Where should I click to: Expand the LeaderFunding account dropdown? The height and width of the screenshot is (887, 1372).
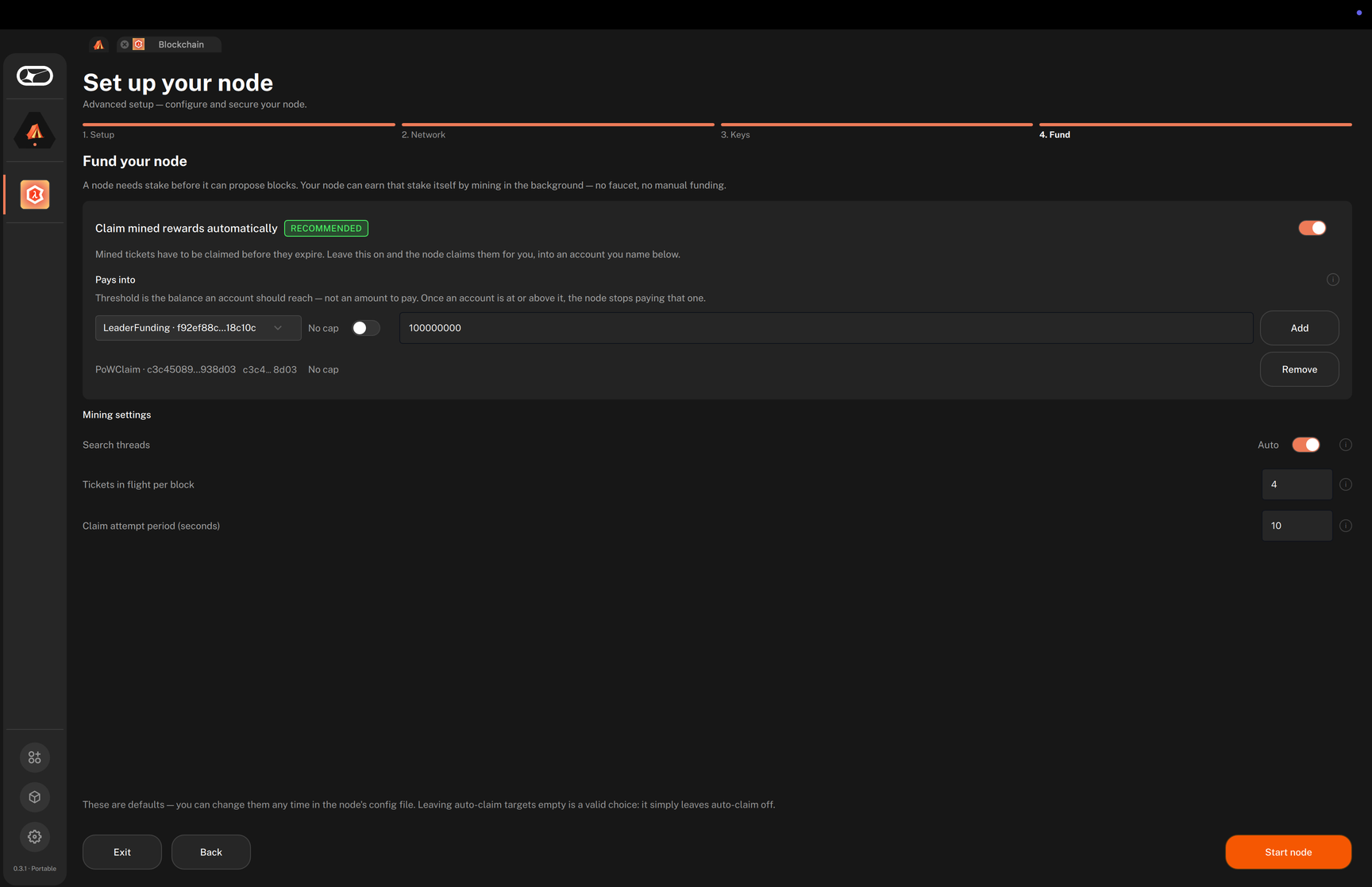pos(198,328)
